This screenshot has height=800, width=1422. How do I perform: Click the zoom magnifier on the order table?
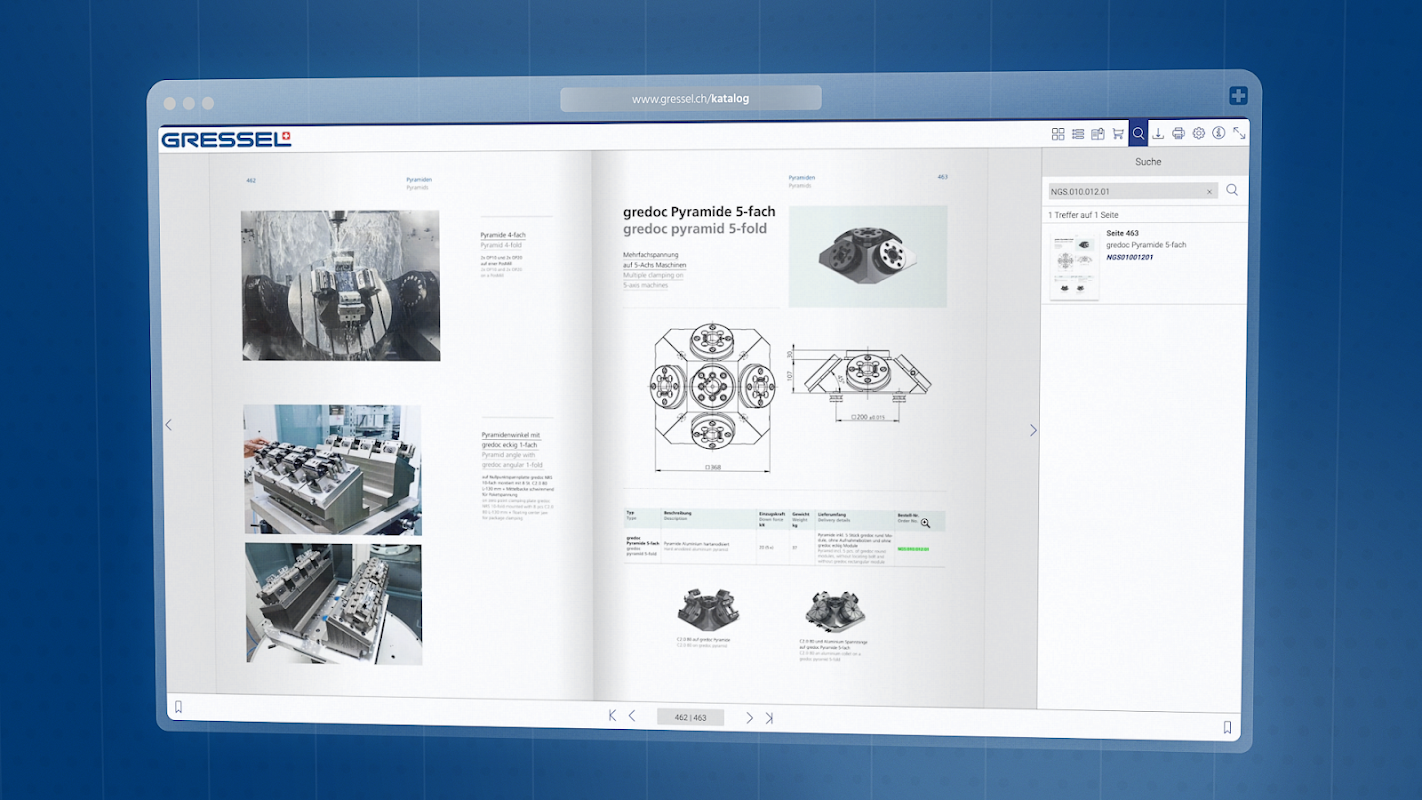pyautogui.click(x=925, y=523)
